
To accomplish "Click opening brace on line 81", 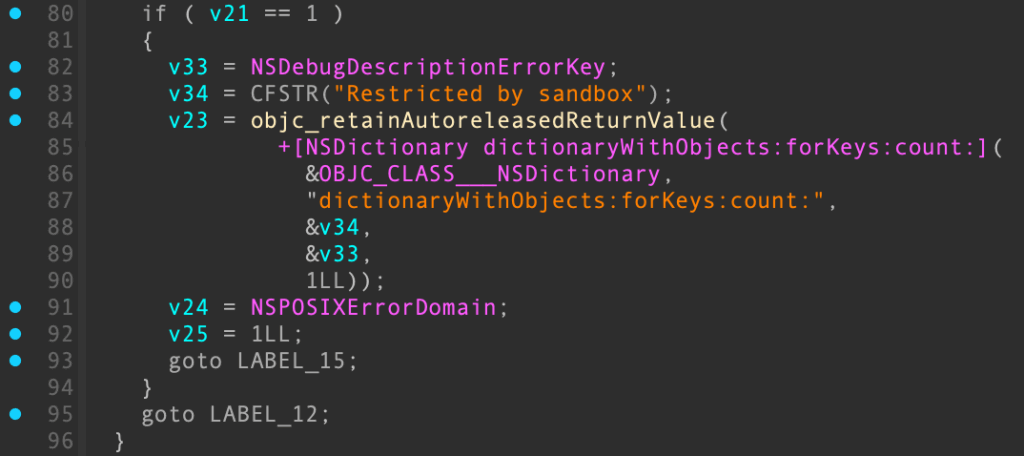I will tap(148, 41).
